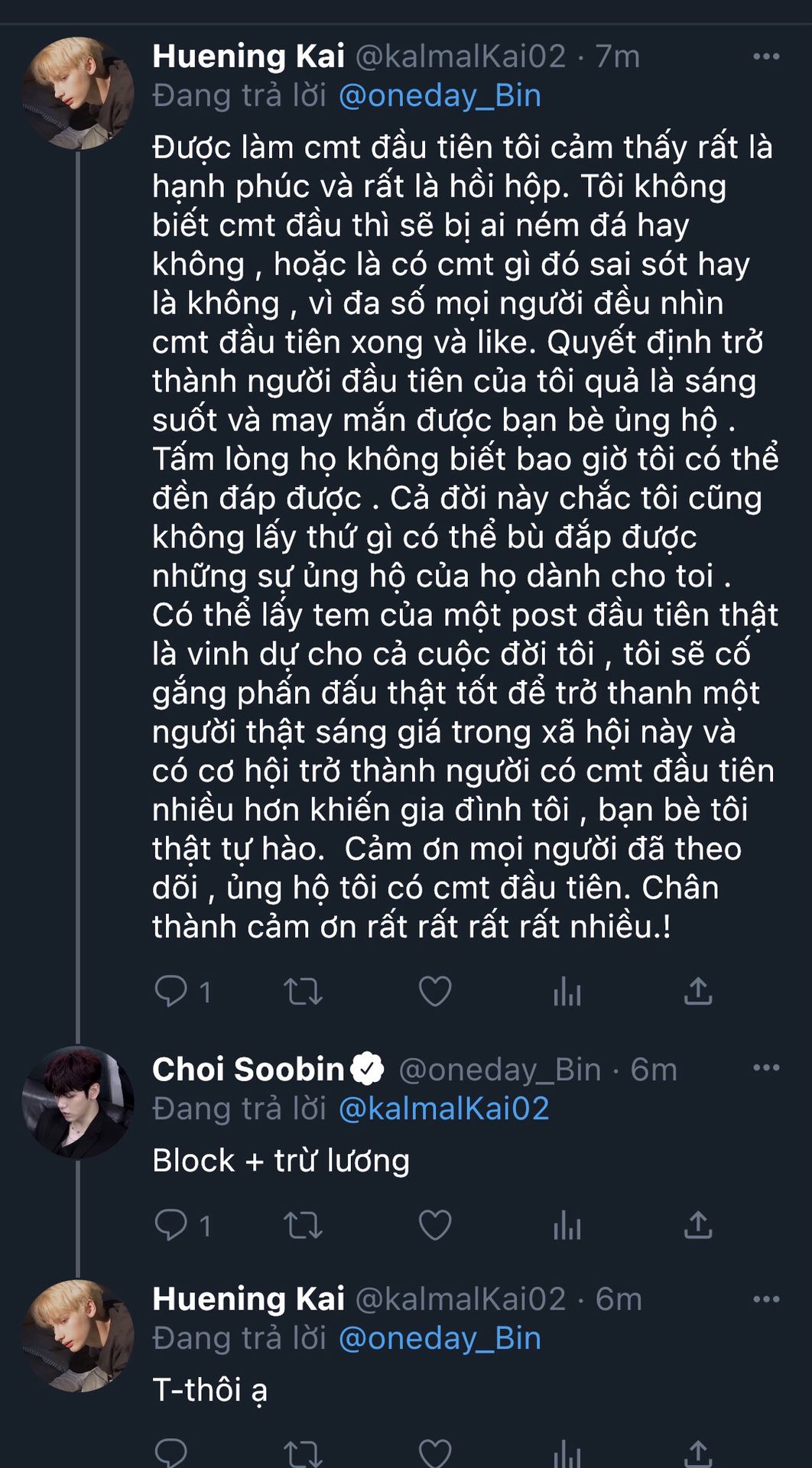
Task: View analytics for Choi Soobin's tweet
Action: click(567, 1226)
